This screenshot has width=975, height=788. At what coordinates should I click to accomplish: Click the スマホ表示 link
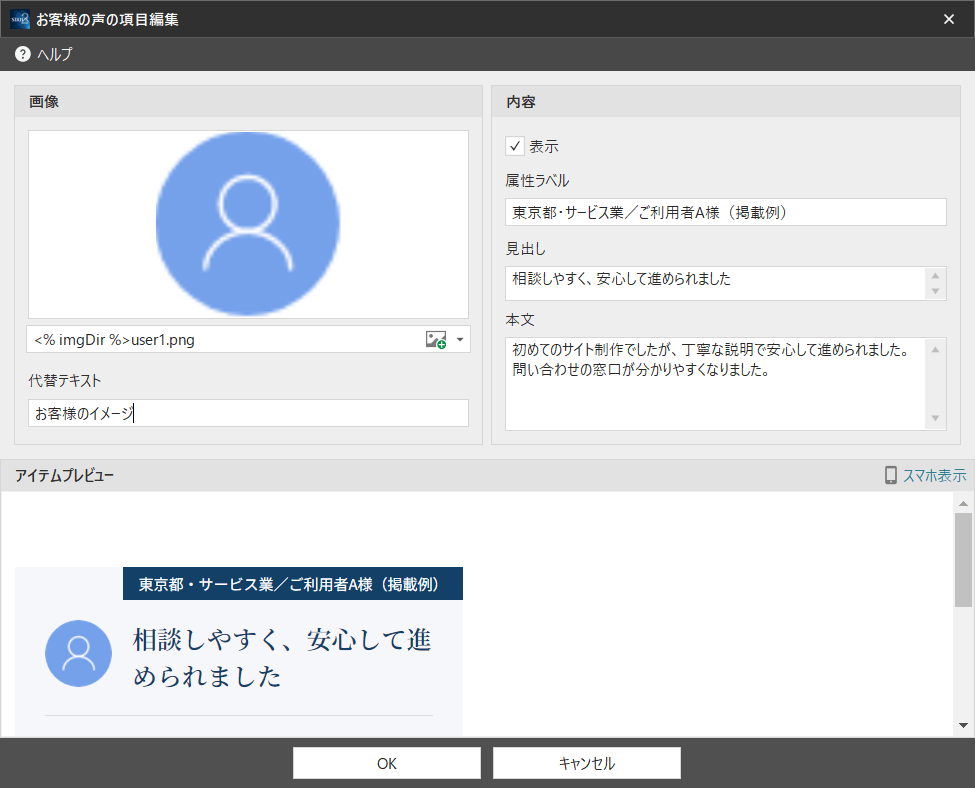point(934,476)
